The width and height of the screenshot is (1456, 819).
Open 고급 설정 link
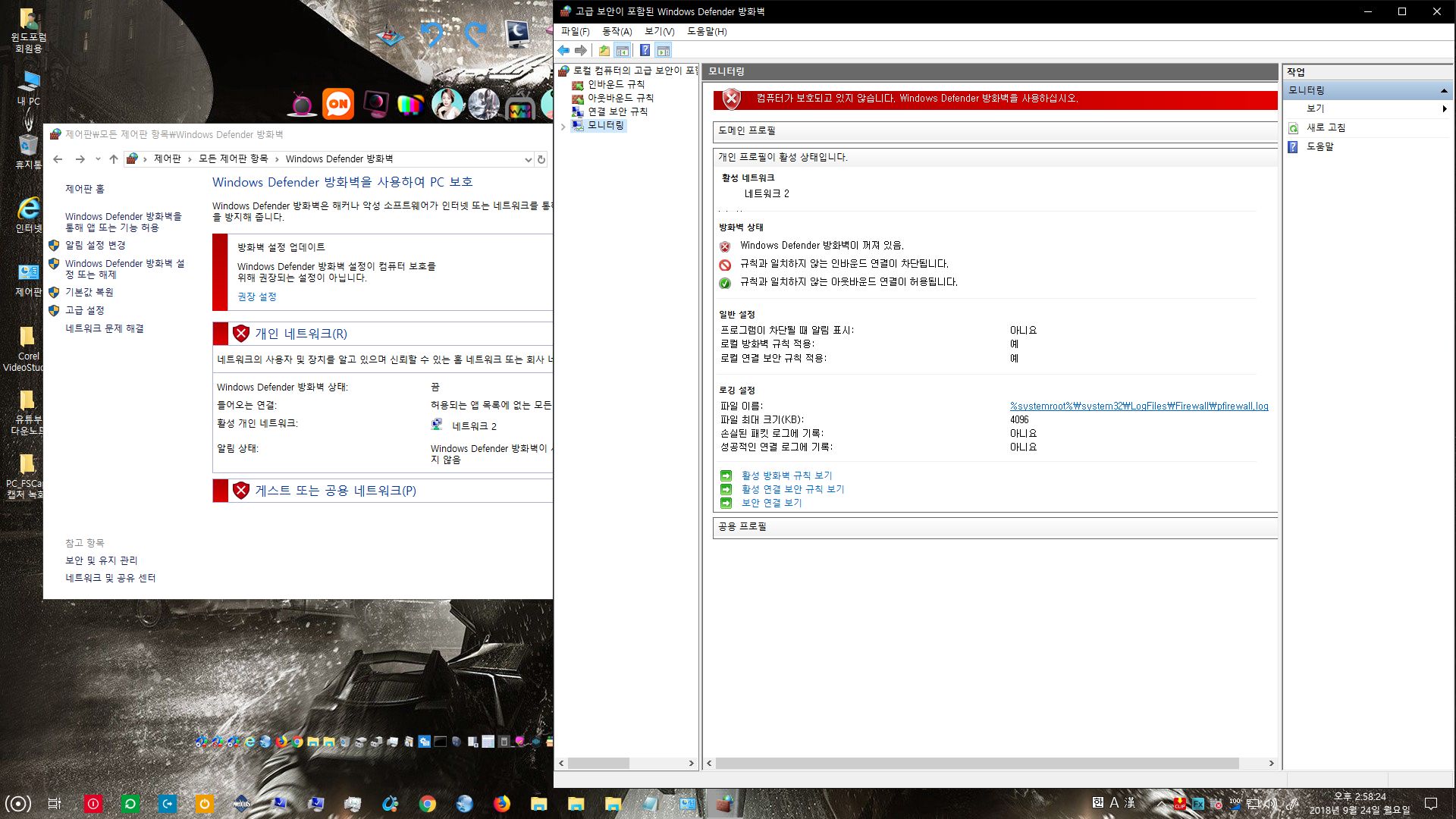[x=84, y=310]
